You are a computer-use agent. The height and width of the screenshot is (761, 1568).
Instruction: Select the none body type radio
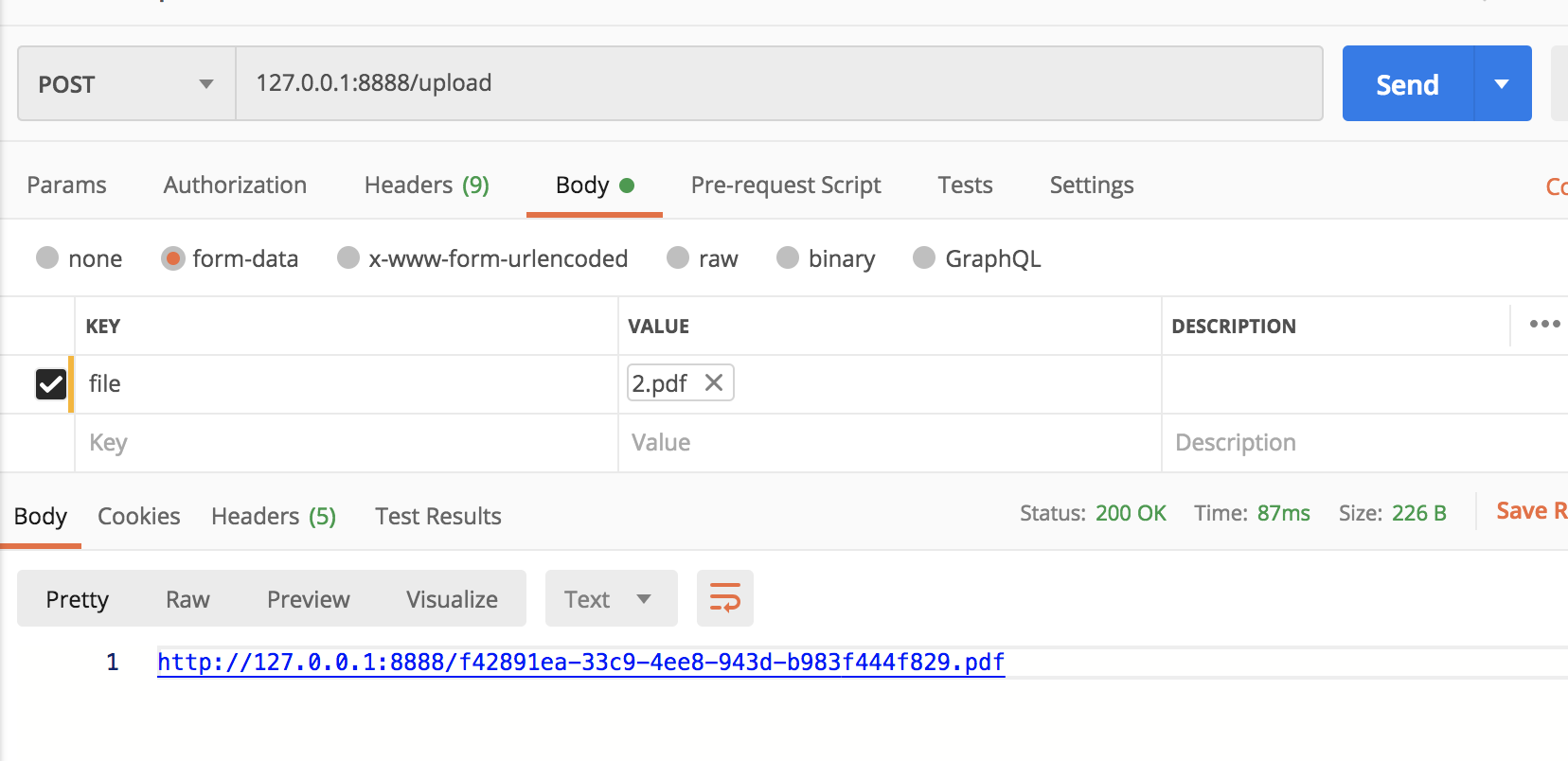click(47, 257)
